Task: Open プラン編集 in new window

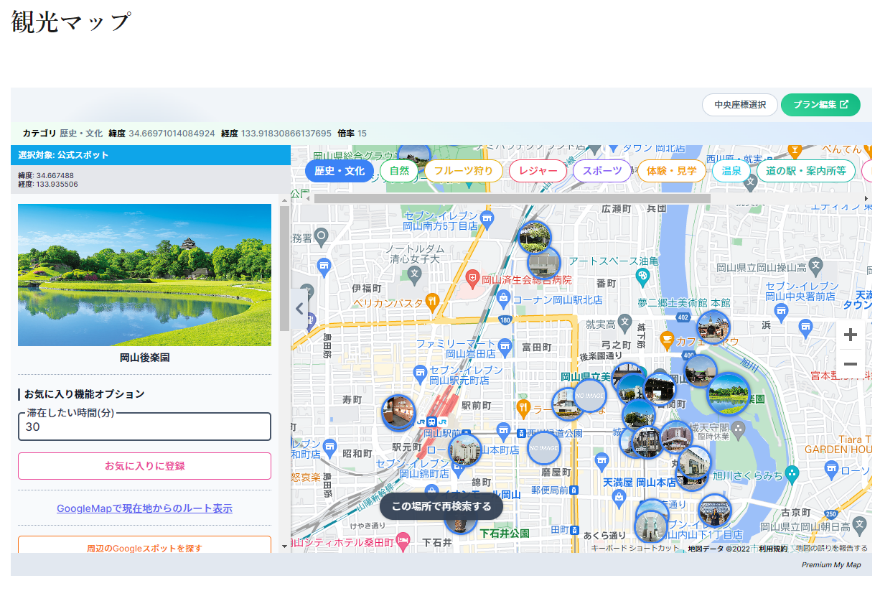Action: click(821, 105)
